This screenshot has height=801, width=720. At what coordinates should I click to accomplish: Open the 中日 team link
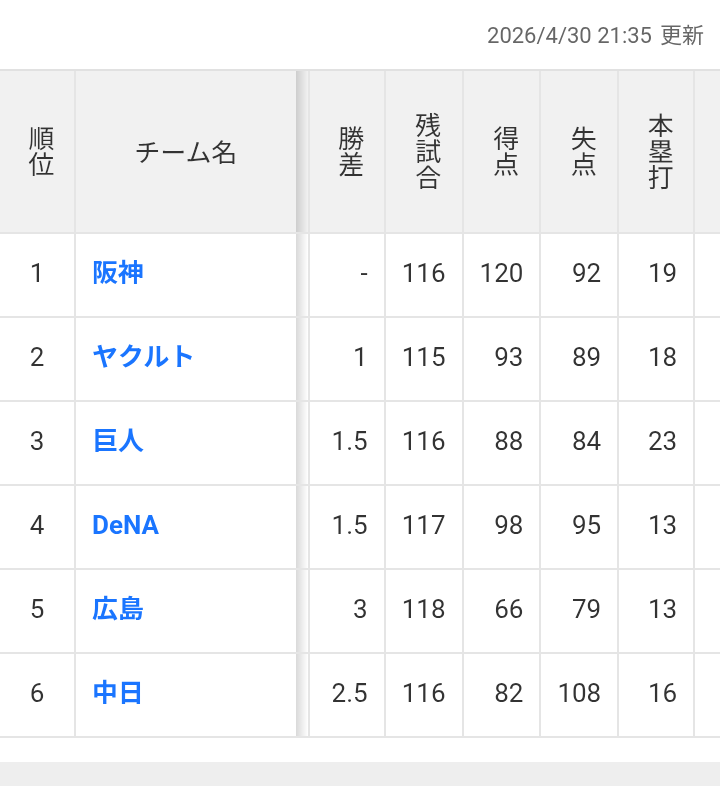[x=118, y=693]
